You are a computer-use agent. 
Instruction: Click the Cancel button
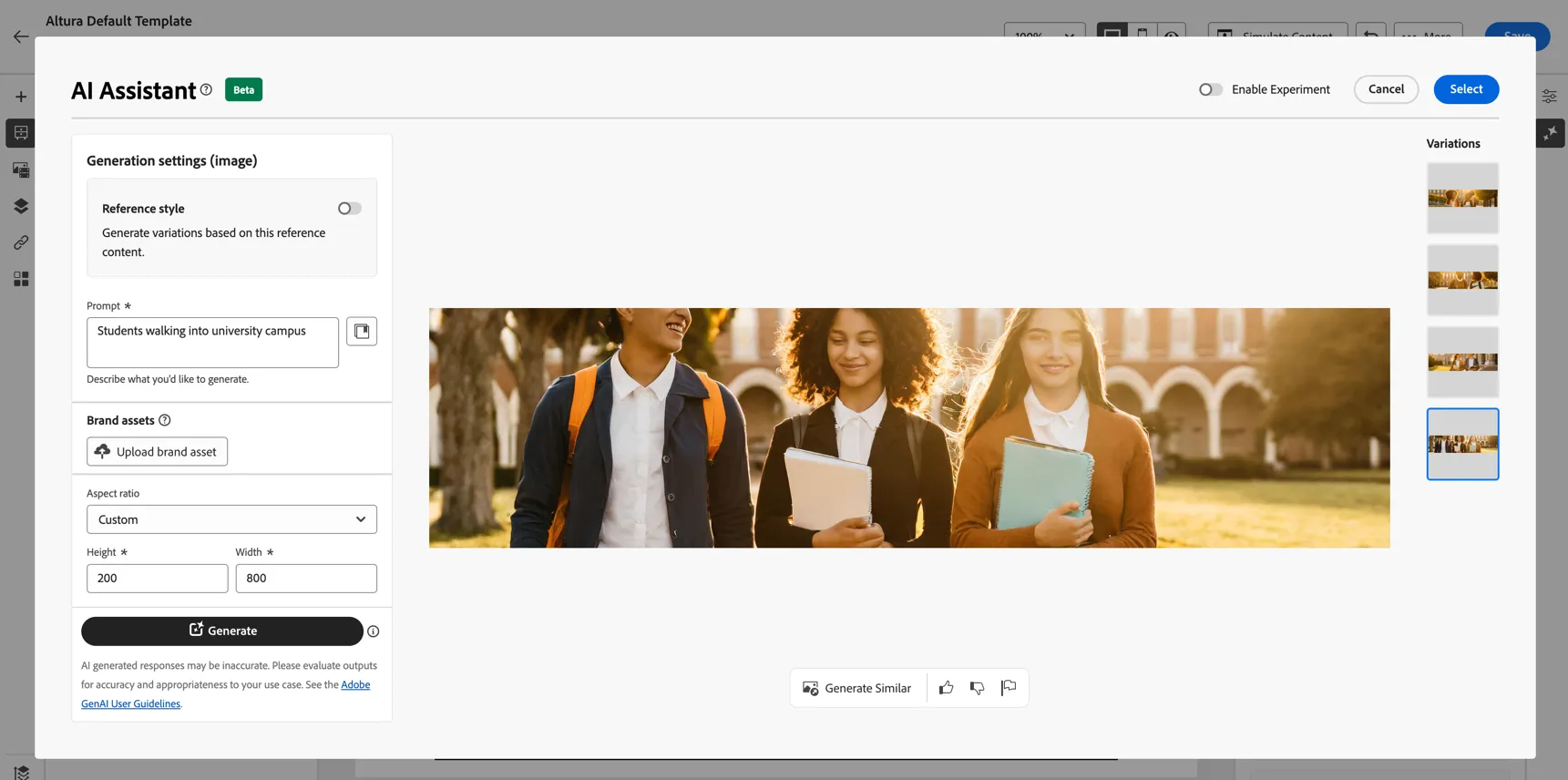1386,89
